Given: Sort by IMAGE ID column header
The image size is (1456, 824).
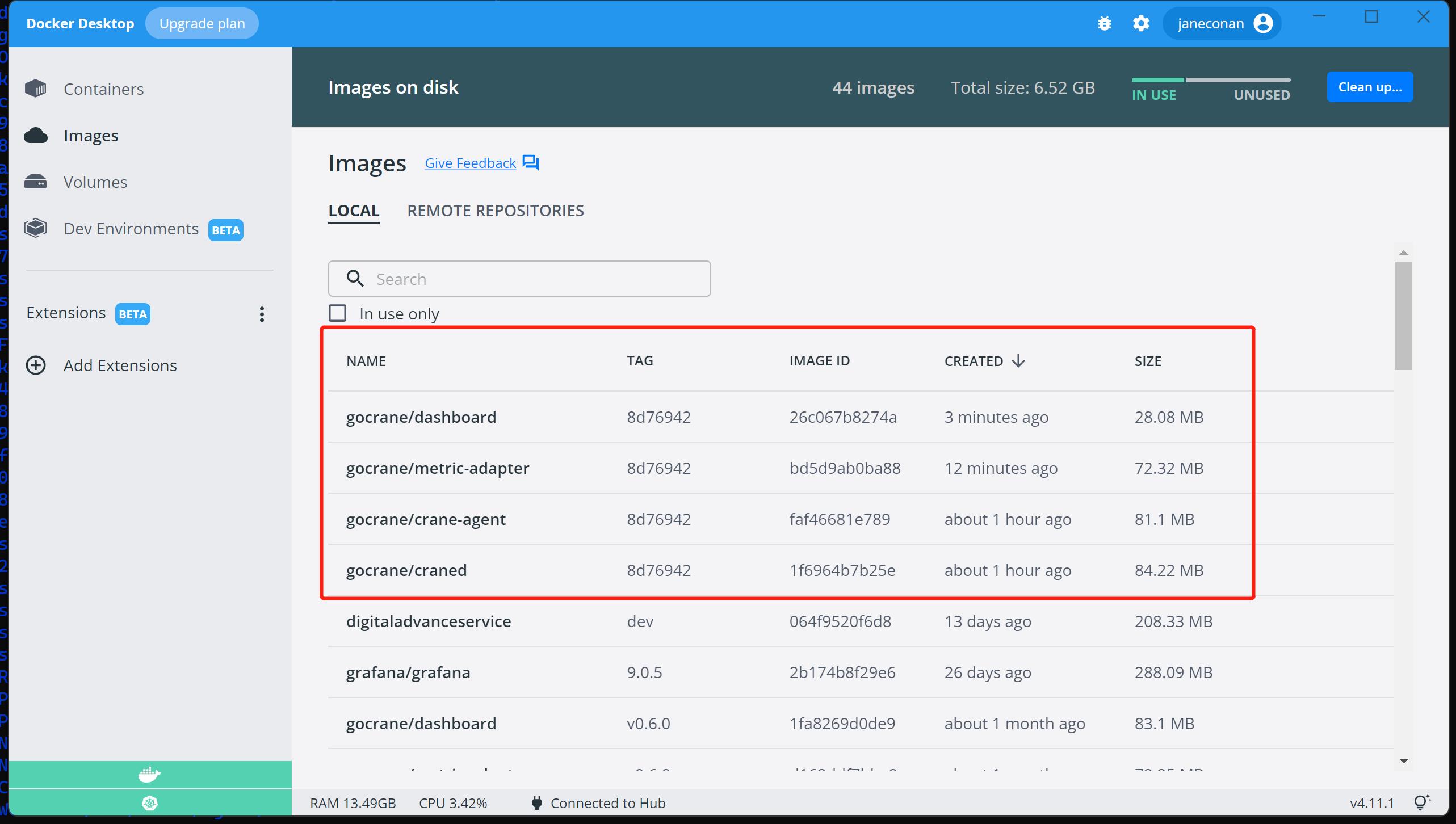Looking at the screenshot, I should point(820,361).
